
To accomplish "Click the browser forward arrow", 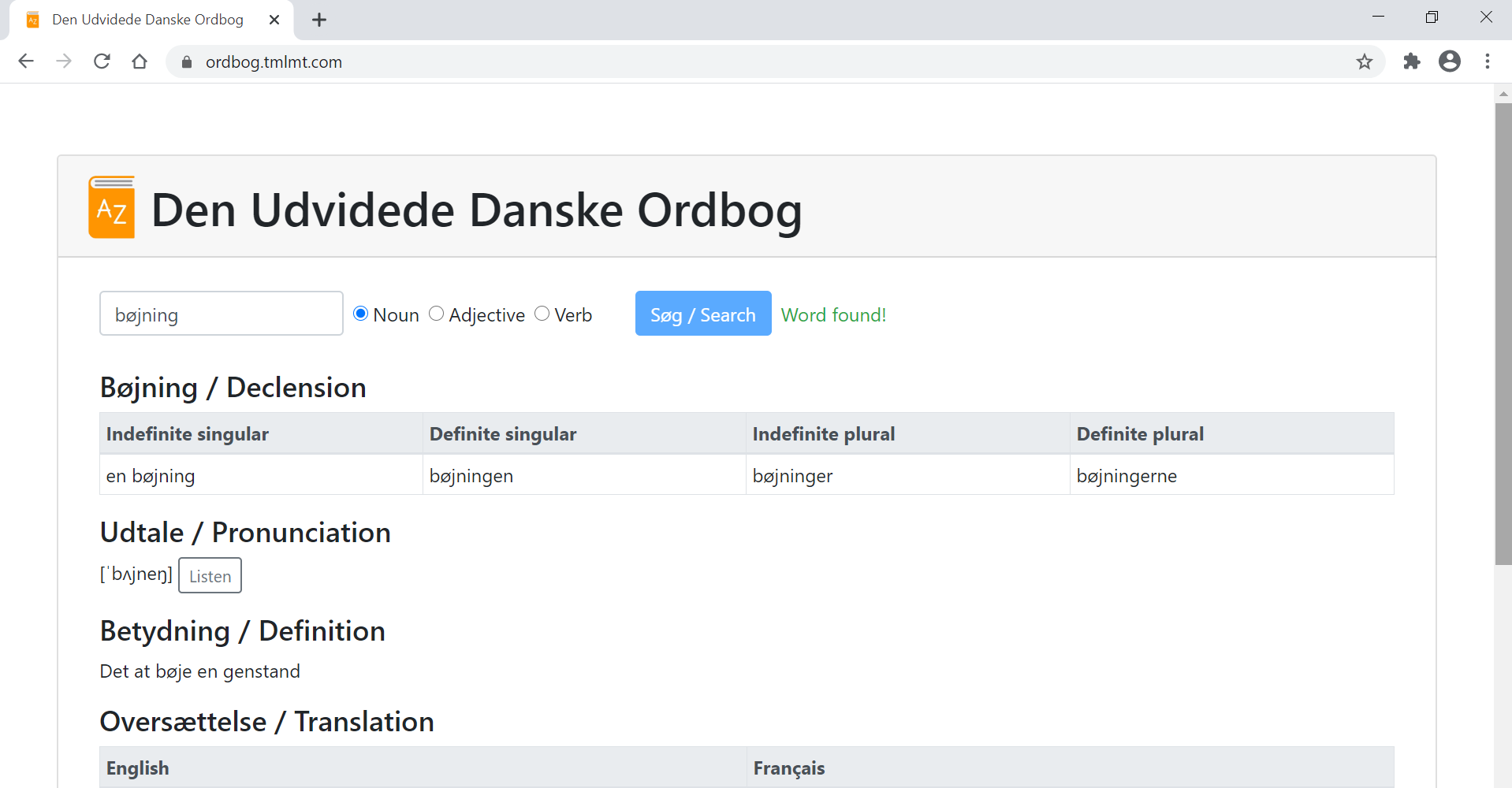I will [x=64, y=61].
